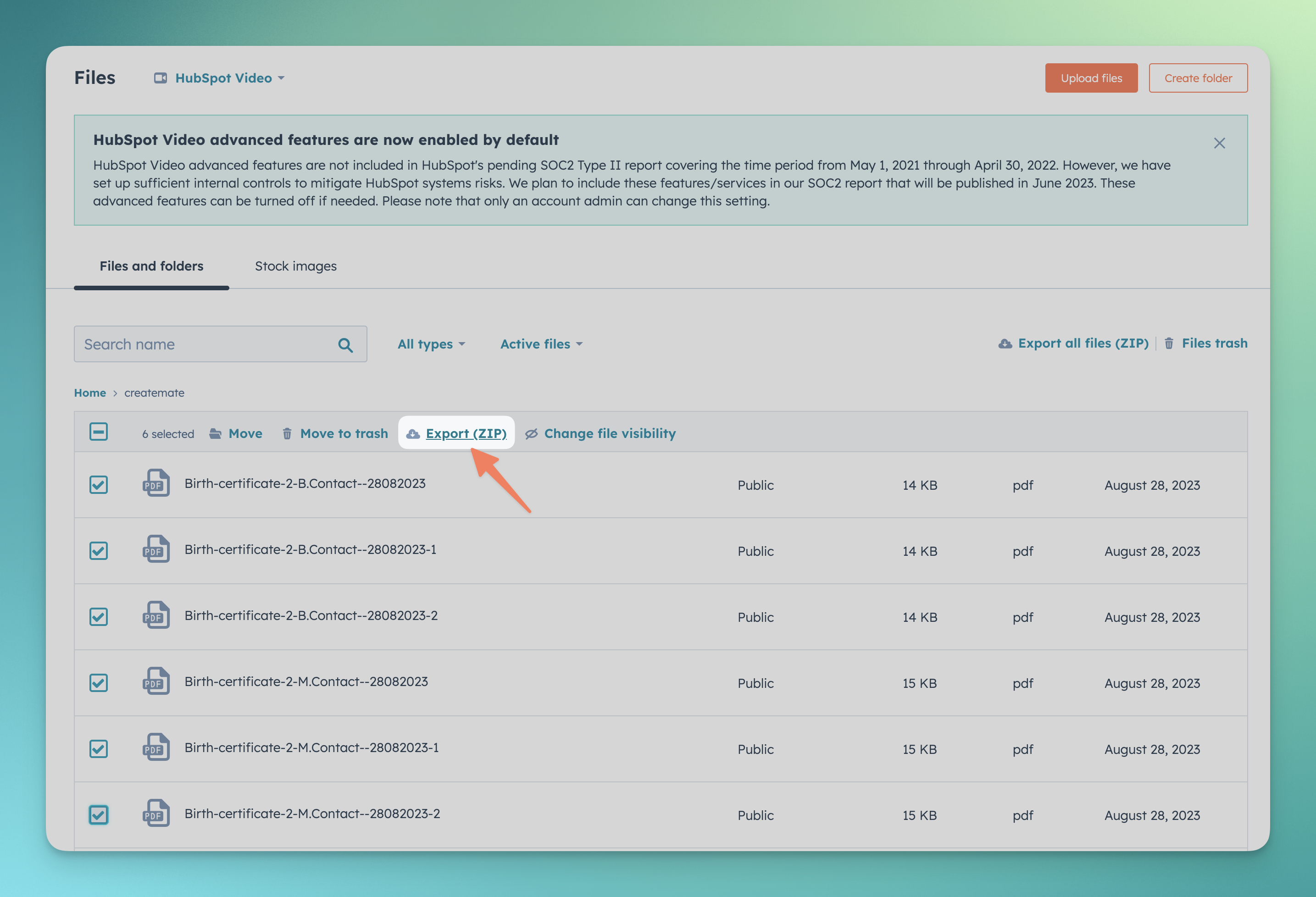Click the Upload files button
Screen dimensions: 1316x897
click(1091, 78)
